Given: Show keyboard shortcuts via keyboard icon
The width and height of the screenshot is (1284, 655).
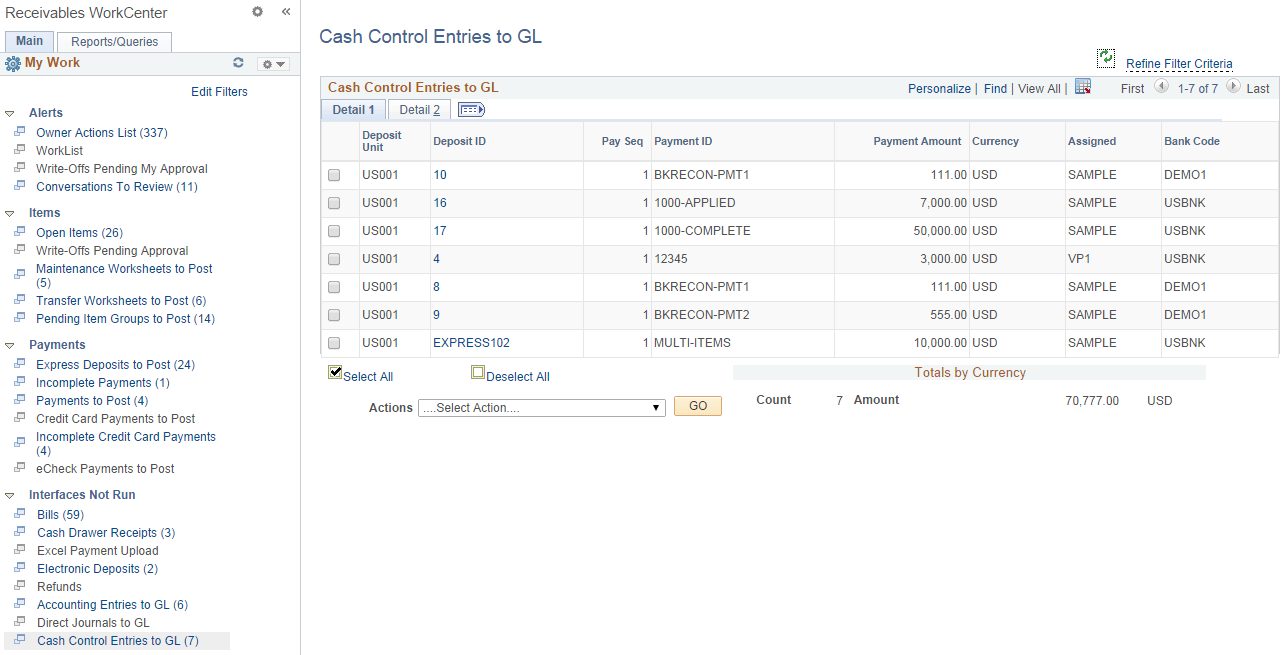Looking at the screenshot, I should pos(470,109).
